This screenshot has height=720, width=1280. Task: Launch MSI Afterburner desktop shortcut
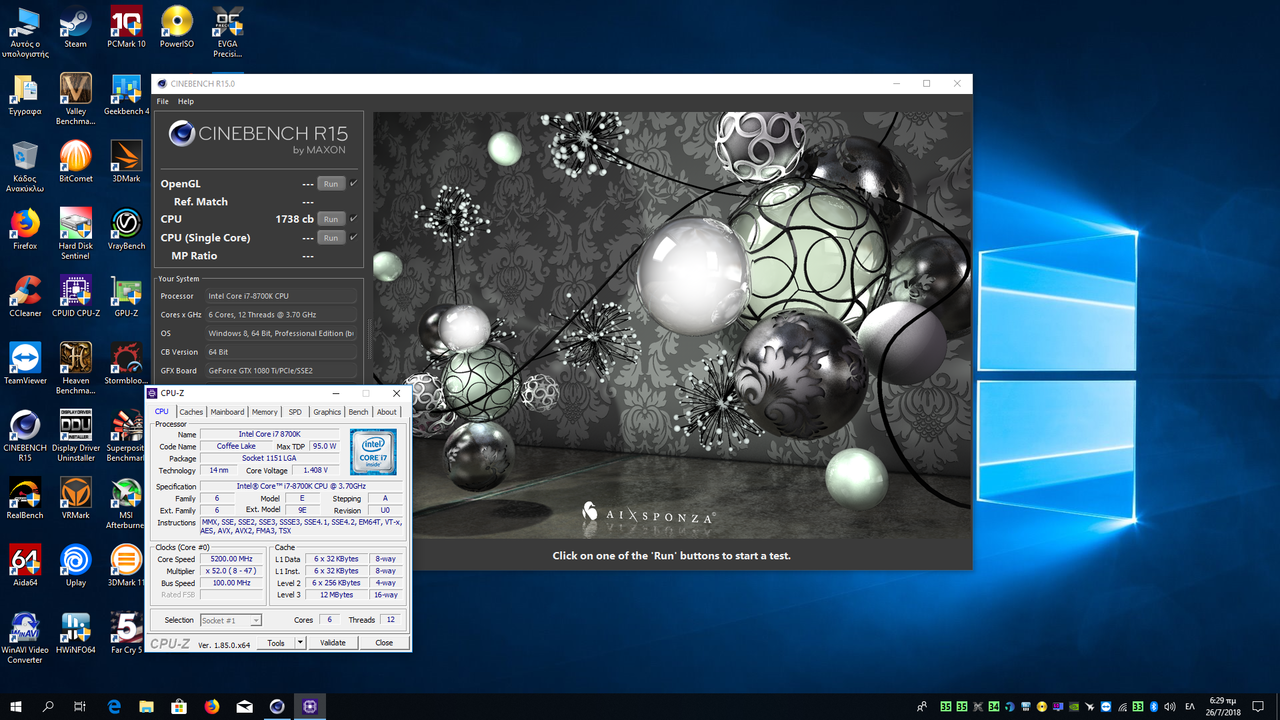126,503
